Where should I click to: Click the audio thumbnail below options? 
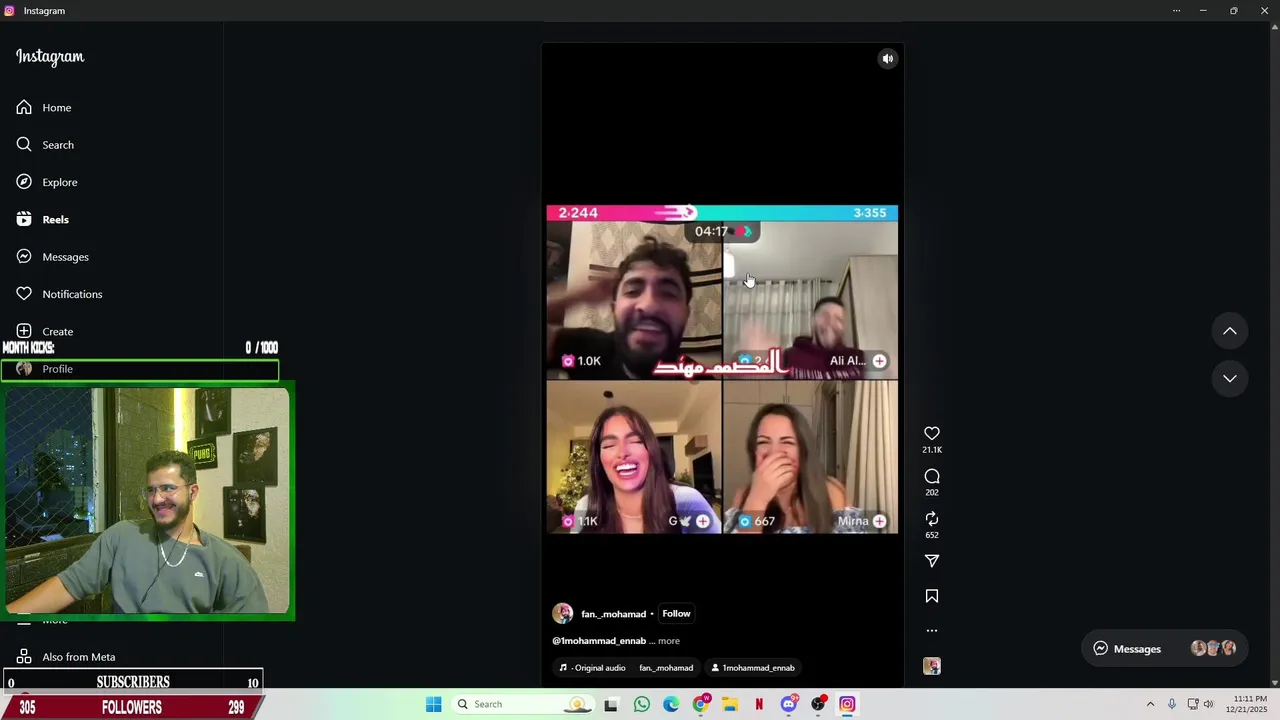tap(932, 666)
